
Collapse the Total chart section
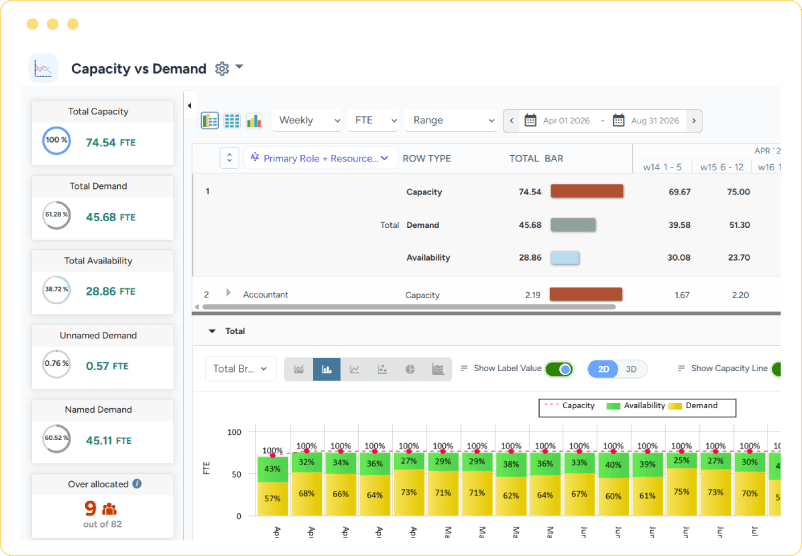pos(212,331)
